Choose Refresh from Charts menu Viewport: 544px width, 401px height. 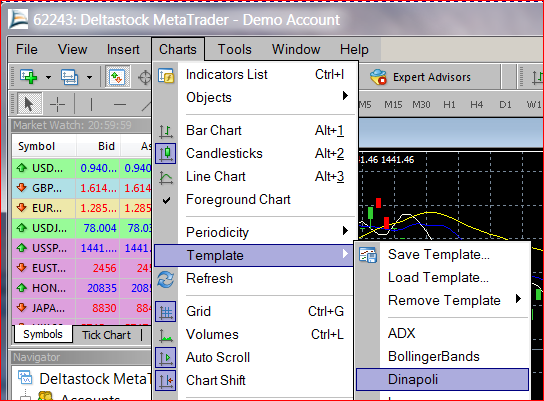click(x=255, y=278)
